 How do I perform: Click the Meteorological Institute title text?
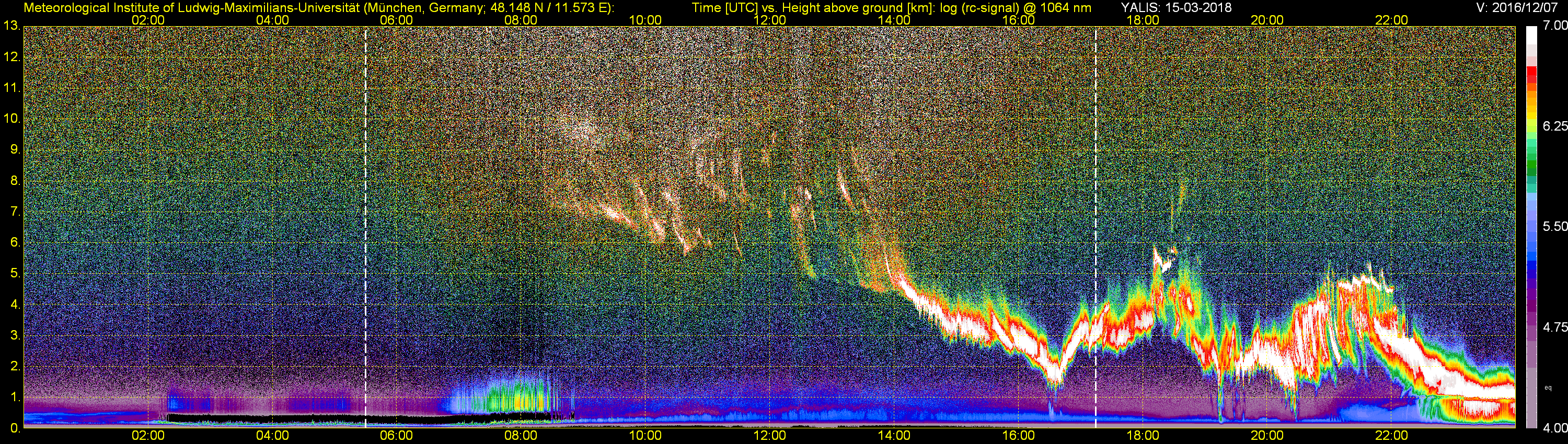318,7
